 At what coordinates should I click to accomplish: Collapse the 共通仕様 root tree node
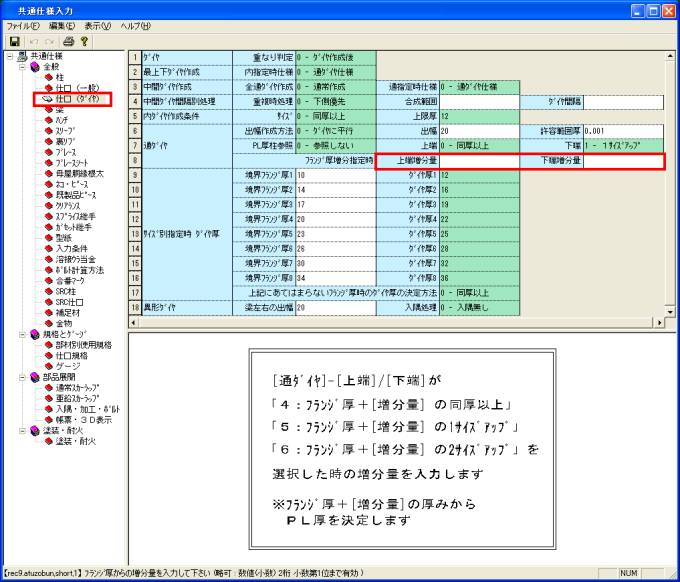coord(10,56)
